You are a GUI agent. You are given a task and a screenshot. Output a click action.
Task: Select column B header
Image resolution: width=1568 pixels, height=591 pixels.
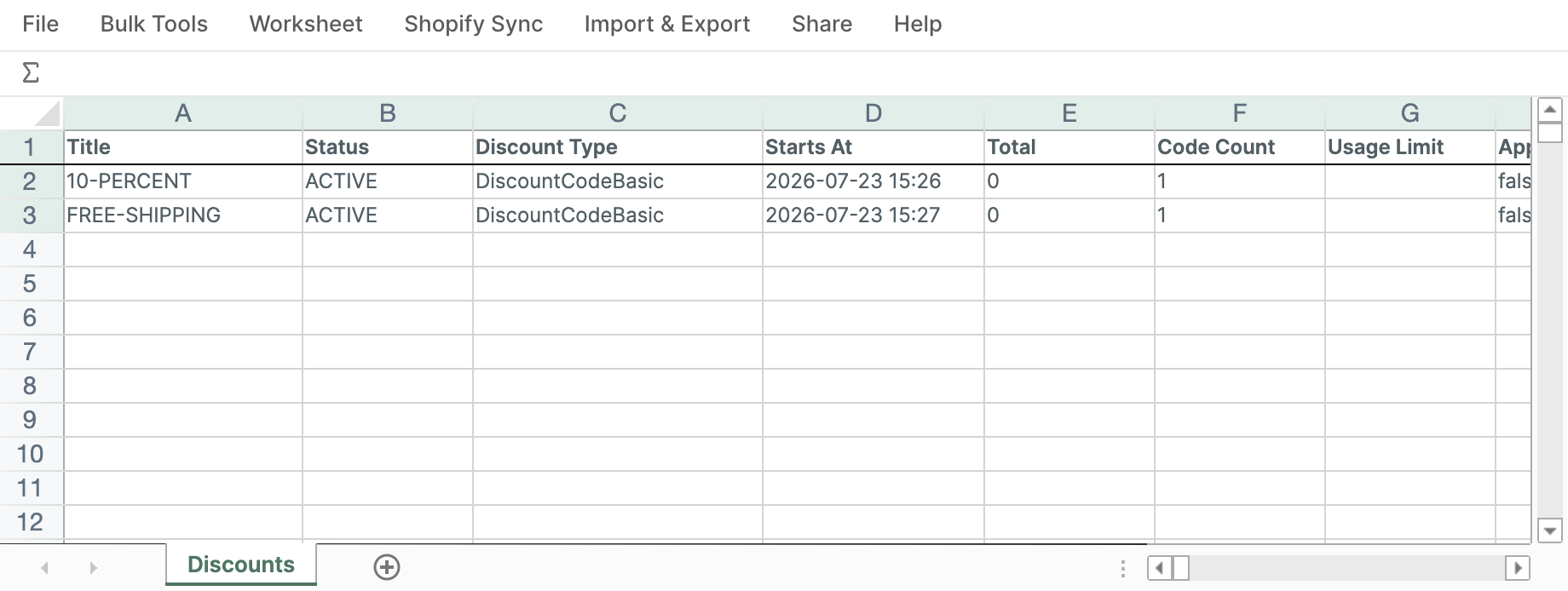[x=388, y=113]
